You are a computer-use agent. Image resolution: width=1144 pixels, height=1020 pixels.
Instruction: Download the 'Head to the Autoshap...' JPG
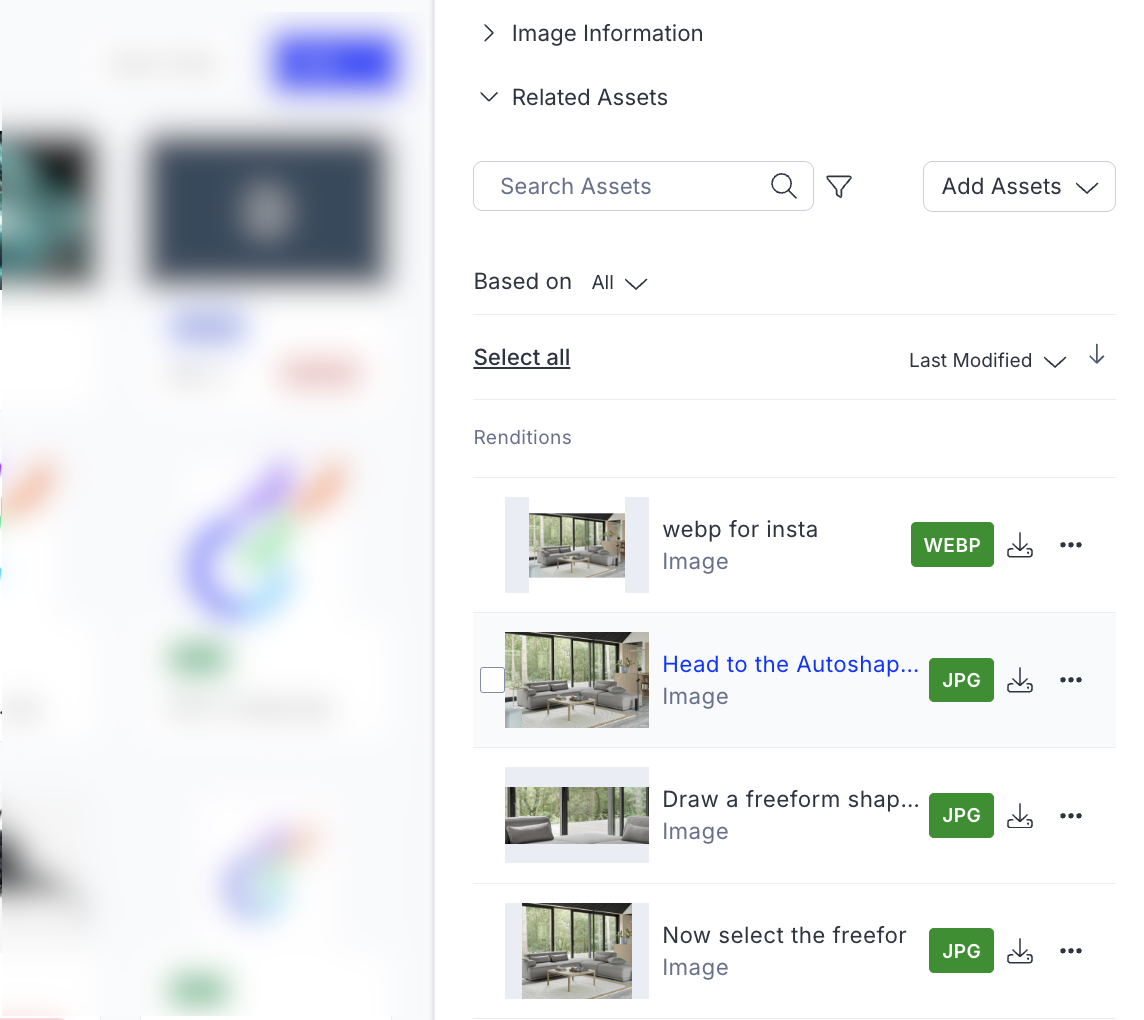[1019, 681]
